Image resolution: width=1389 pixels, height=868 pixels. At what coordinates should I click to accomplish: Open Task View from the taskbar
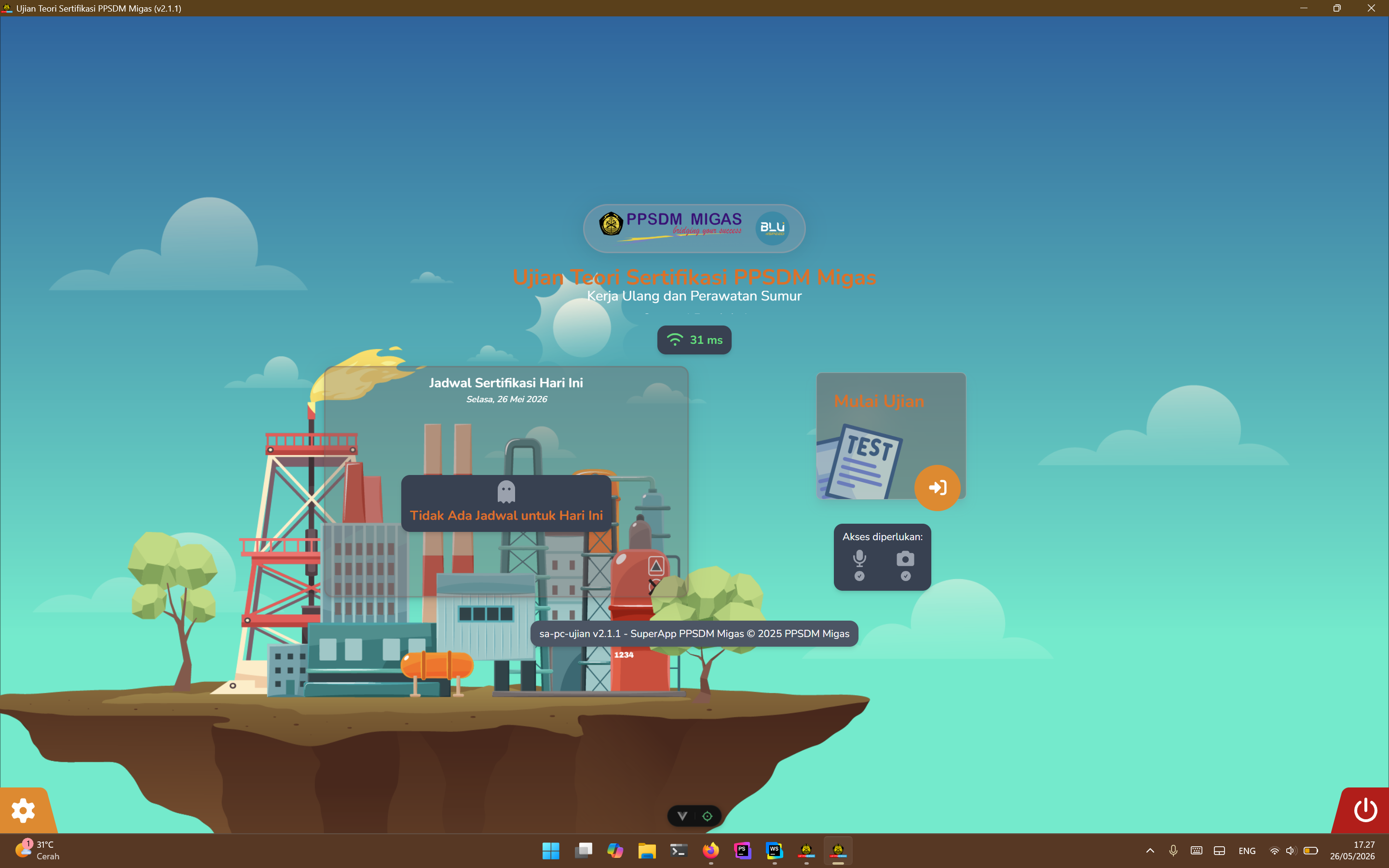(x=583, y=850)
